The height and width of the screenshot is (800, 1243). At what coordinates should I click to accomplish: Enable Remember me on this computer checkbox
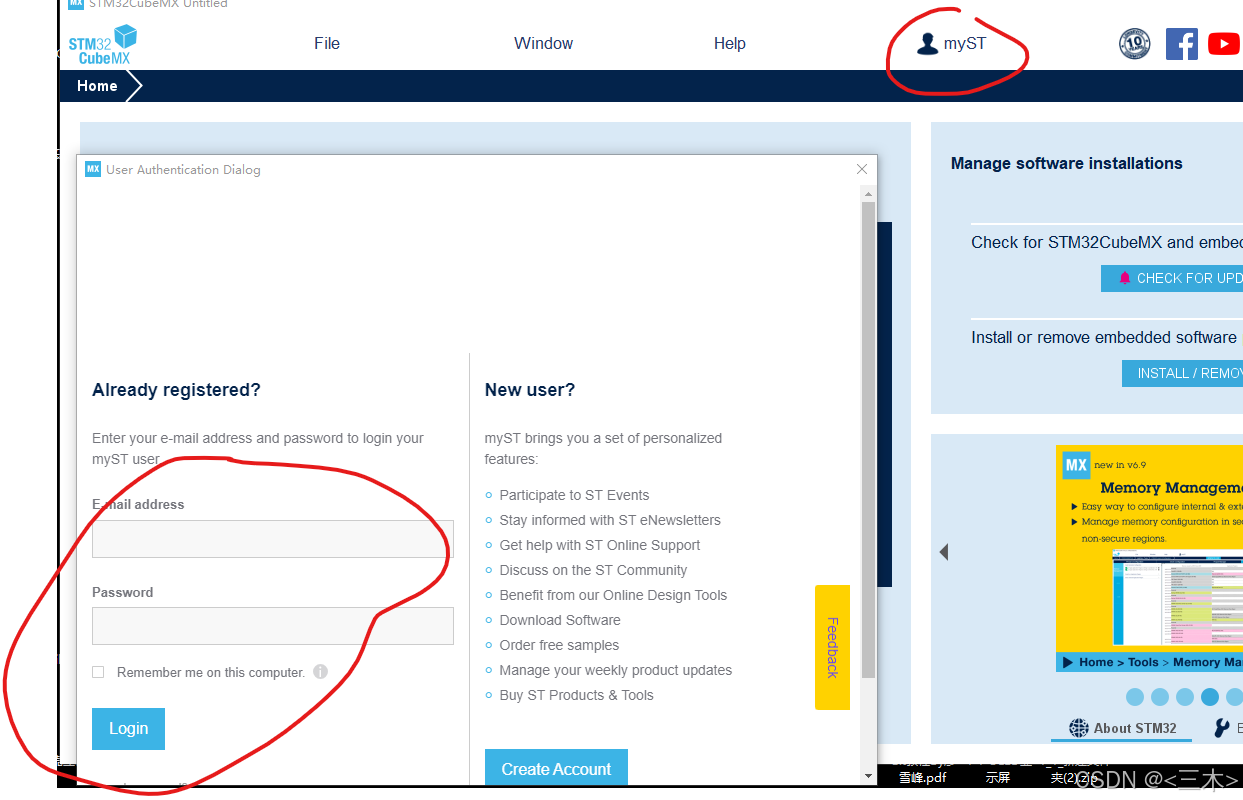click(x=98, y=672)
